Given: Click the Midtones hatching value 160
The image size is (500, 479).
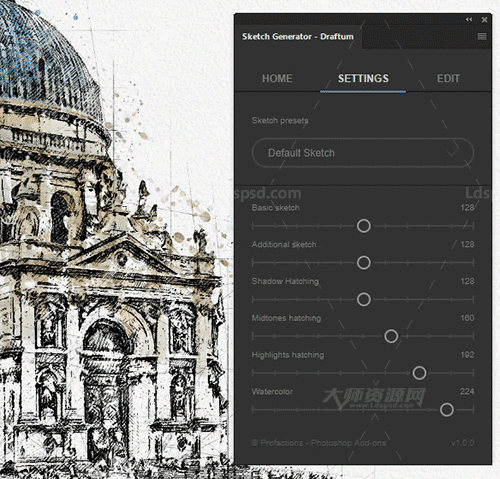Looking at the screenshot, I should (x=467, y=318).
